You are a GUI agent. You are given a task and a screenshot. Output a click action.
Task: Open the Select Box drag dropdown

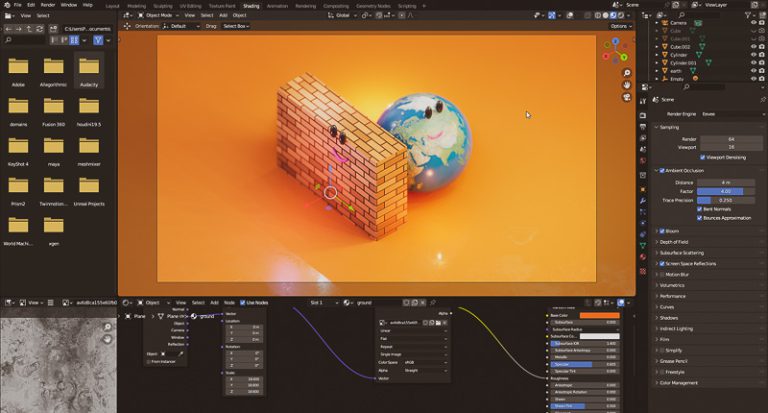click(236, 26)
